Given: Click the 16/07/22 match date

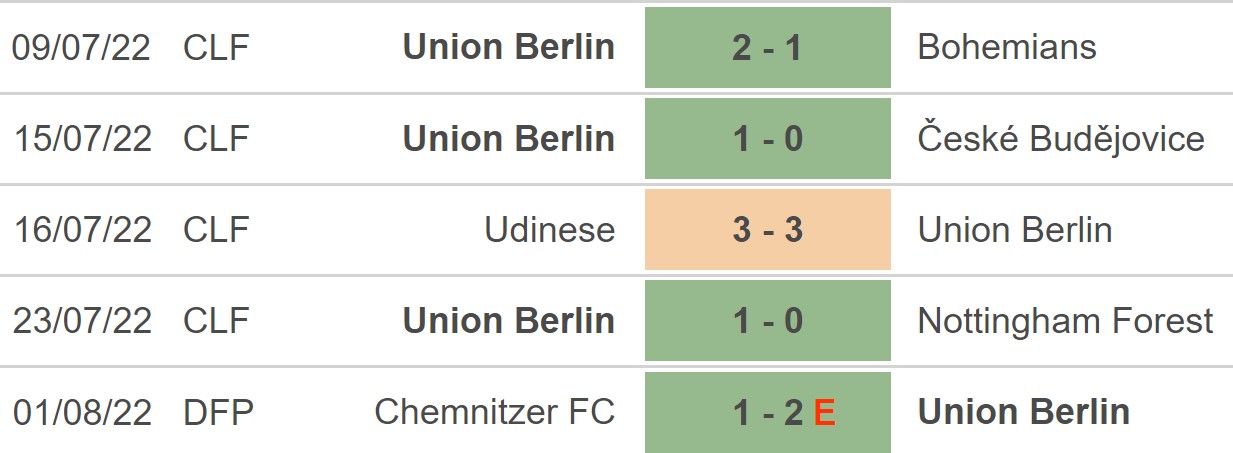Looking at the screenshot, I should click(x=82, y=230).
